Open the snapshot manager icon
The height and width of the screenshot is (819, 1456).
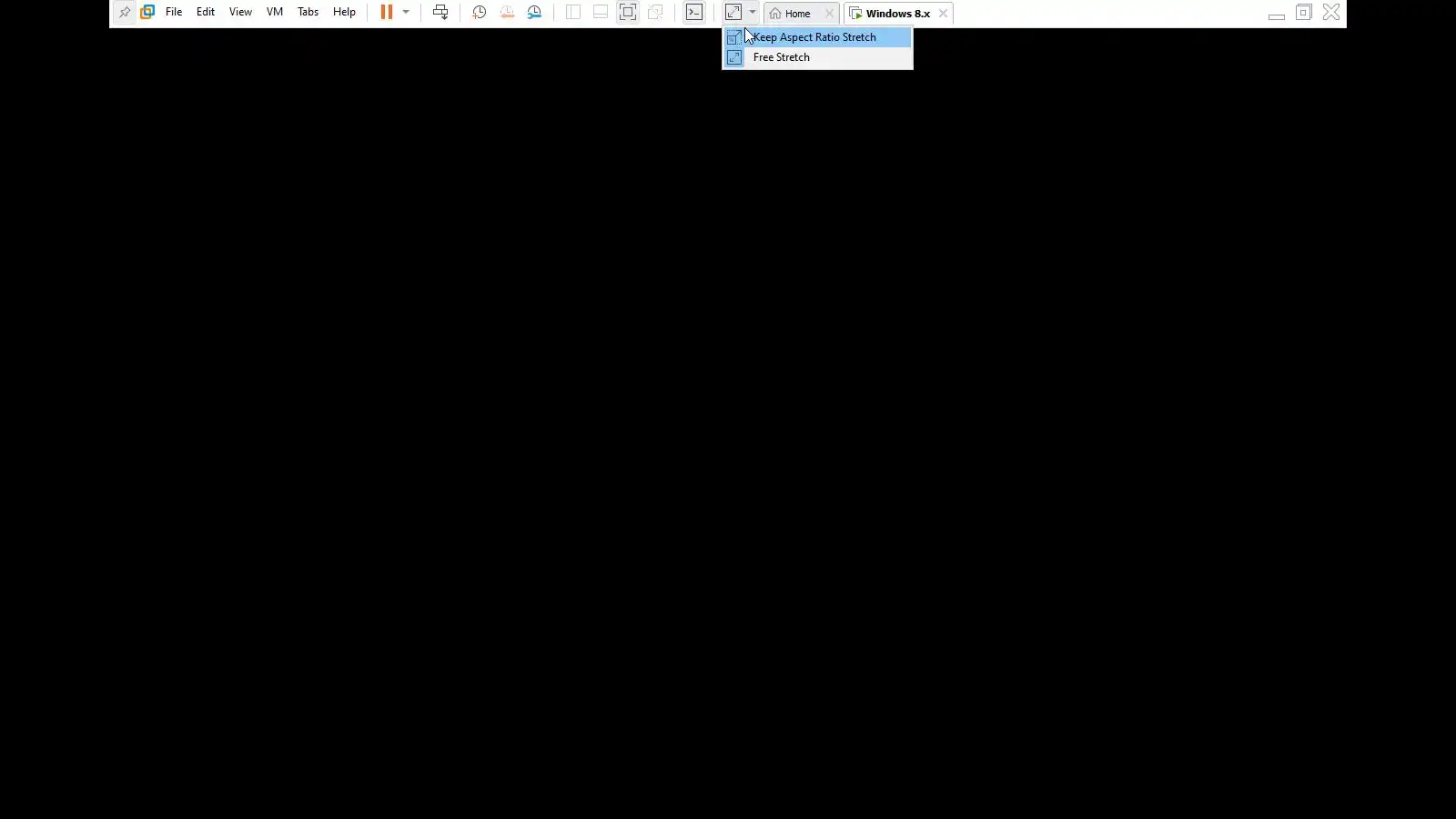pos(534,13)
